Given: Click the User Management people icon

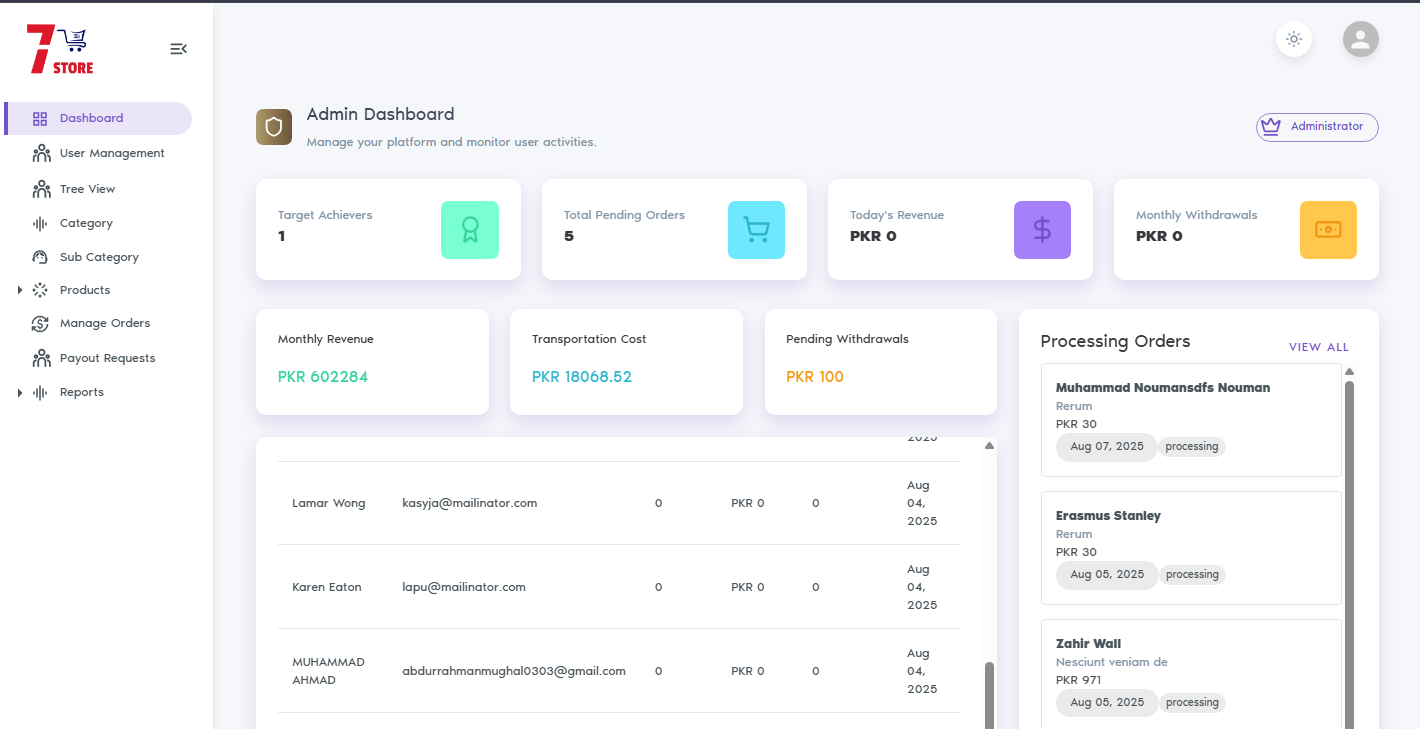Looking at the screenshot, I should [41, 153].
